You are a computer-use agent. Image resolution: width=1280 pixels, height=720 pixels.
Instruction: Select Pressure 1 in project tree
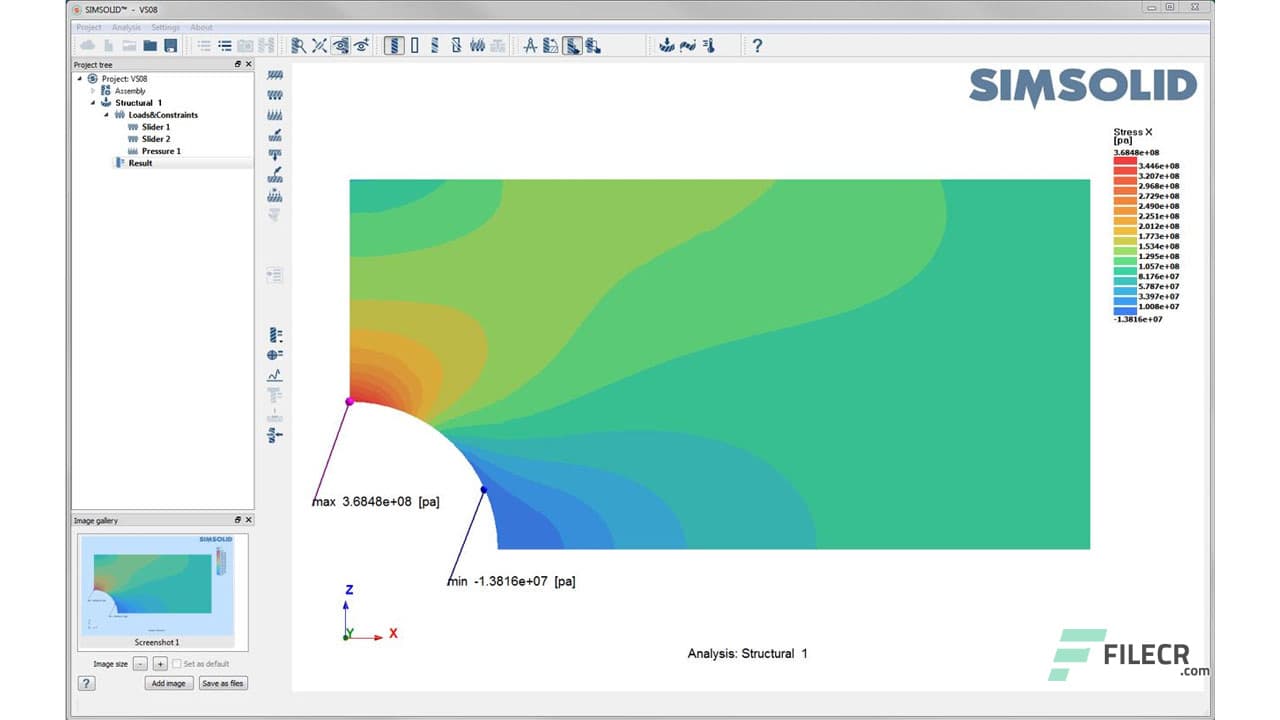coord(161,151)
